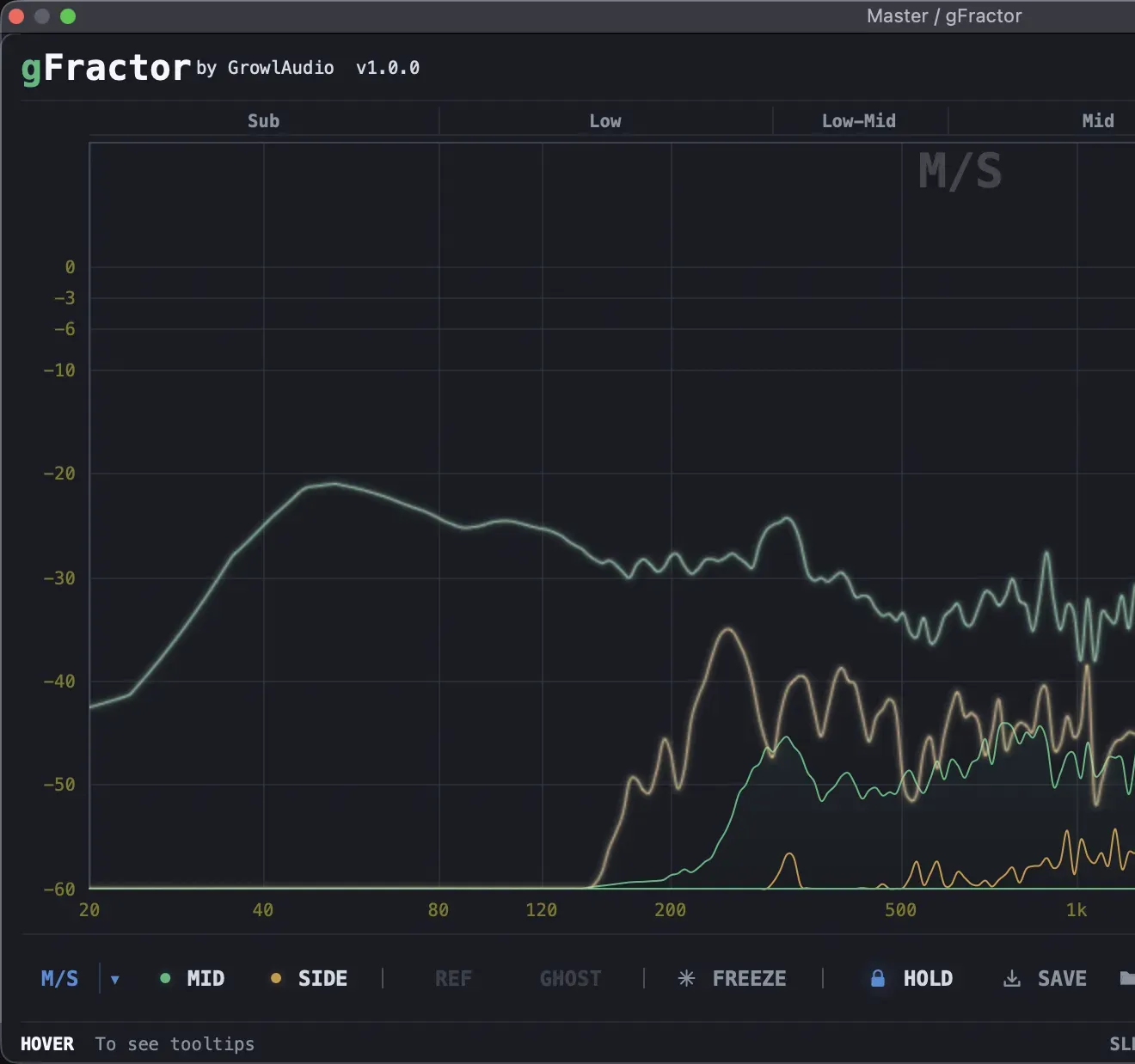Enable FREEZE on the spectrum analyzer

[x=748, y=978]
